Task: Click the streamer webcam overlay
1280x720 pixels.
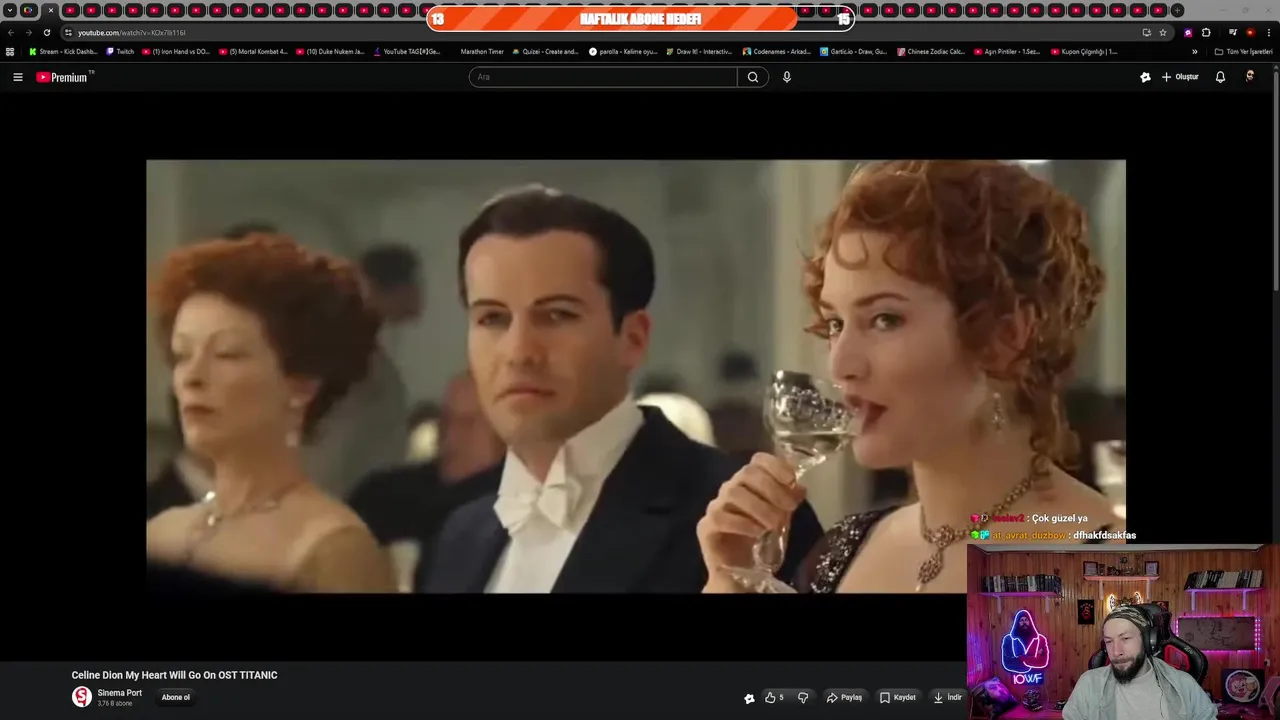Action: click(x=1123, y=632)
